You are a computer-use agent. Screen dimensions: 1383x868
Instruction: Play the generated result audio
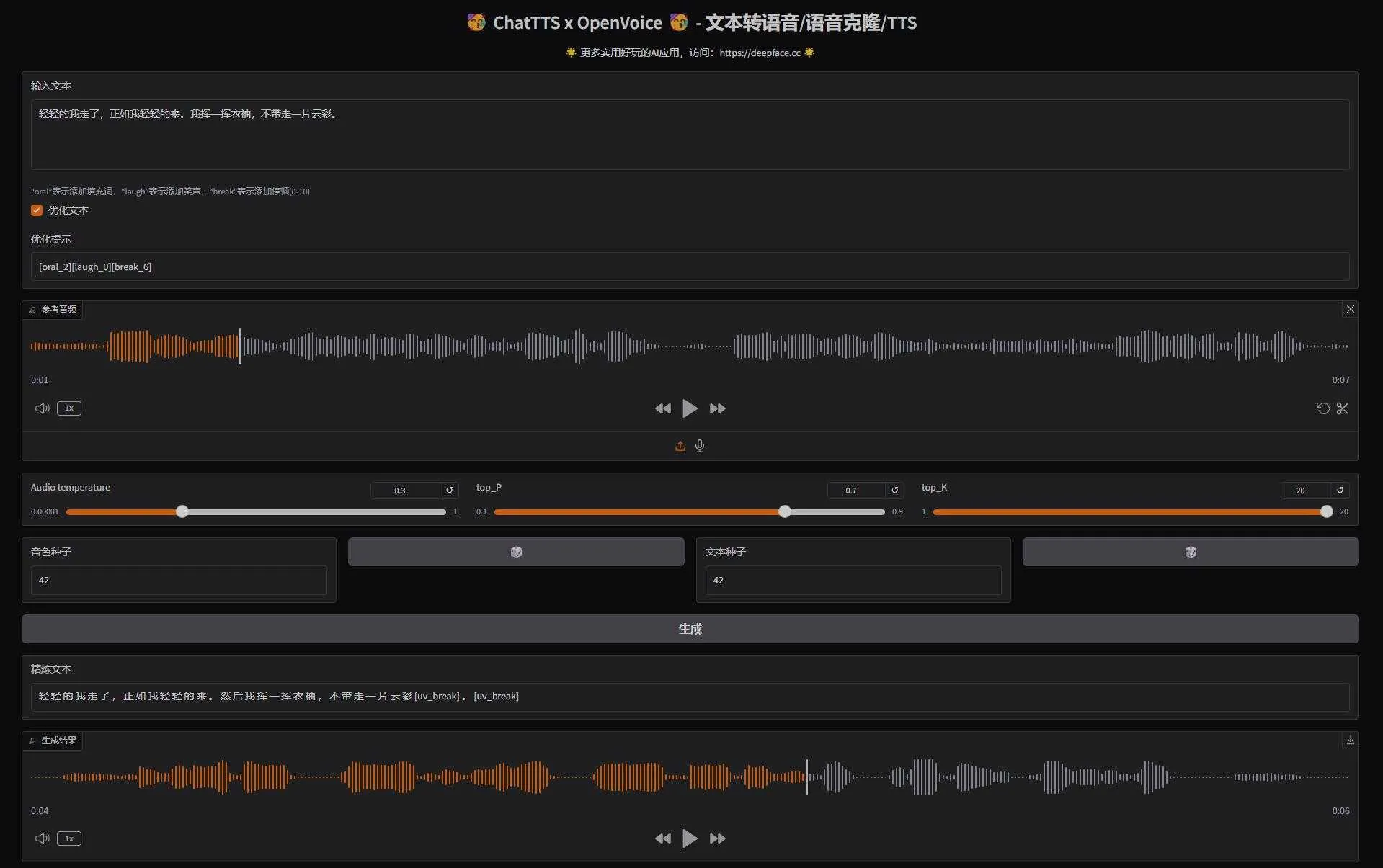point(690,838)
